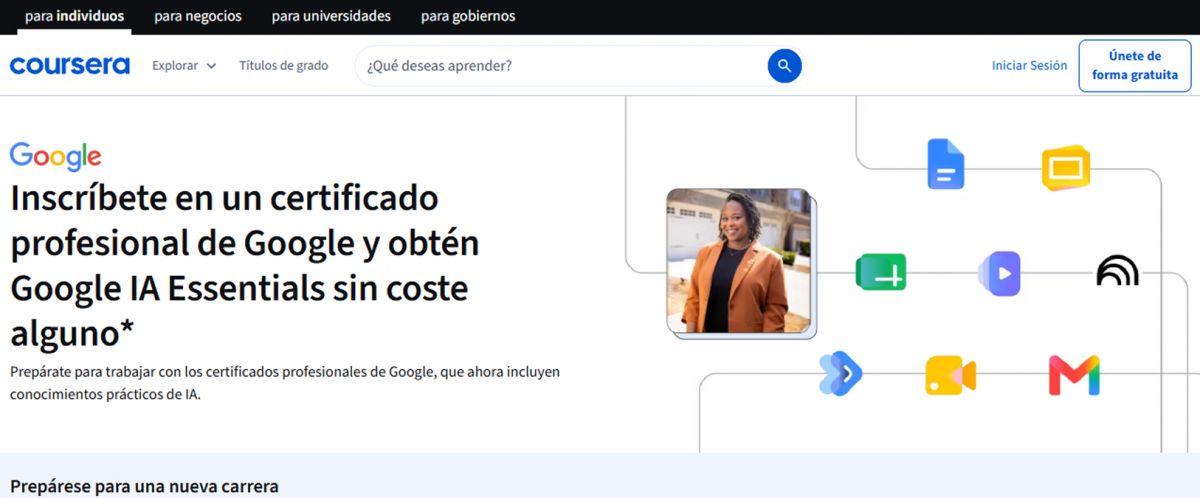Click the blue search magnifier button
1200x498 pixels.
(x=784, y=66)
